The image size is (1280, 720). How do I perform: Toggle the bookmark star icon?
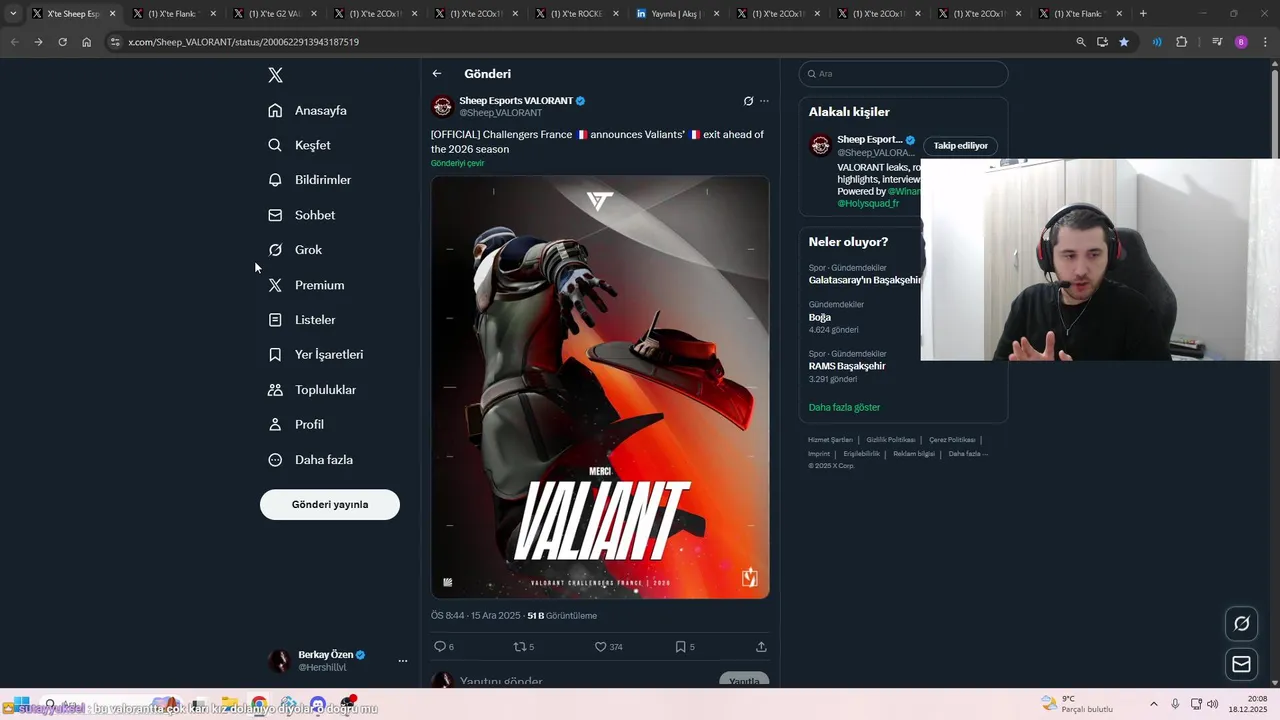pos(1124,42)
